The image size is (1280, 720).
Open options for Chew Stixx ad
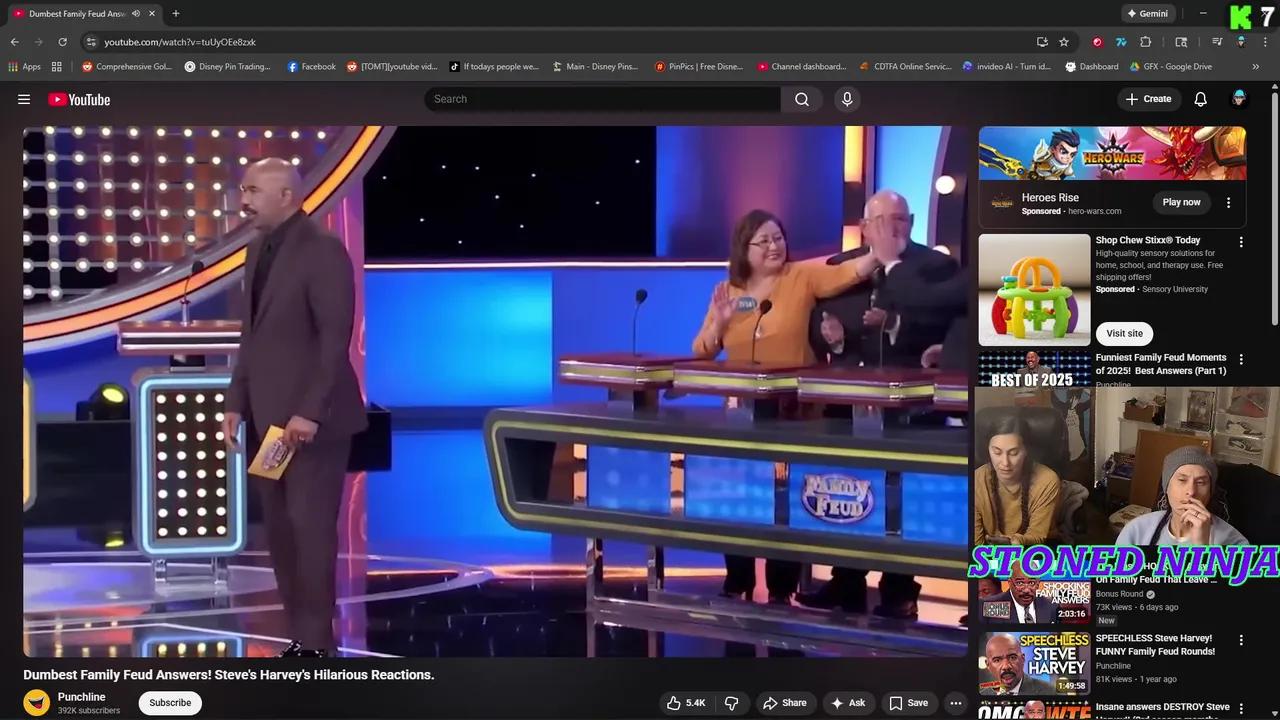click(1241, 242)
